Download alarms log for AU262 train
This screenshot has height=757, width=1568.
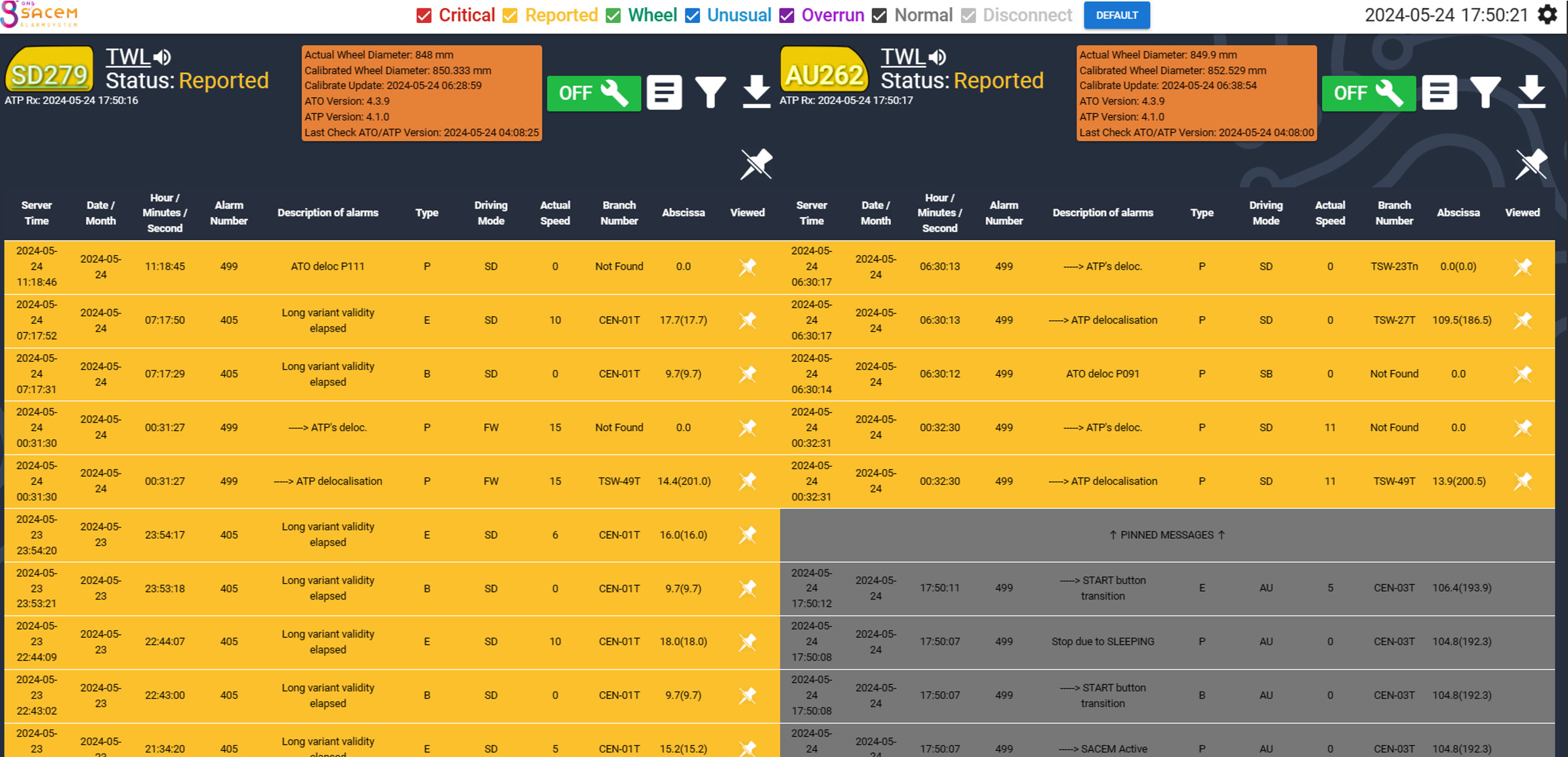[x=1531, y=92]
